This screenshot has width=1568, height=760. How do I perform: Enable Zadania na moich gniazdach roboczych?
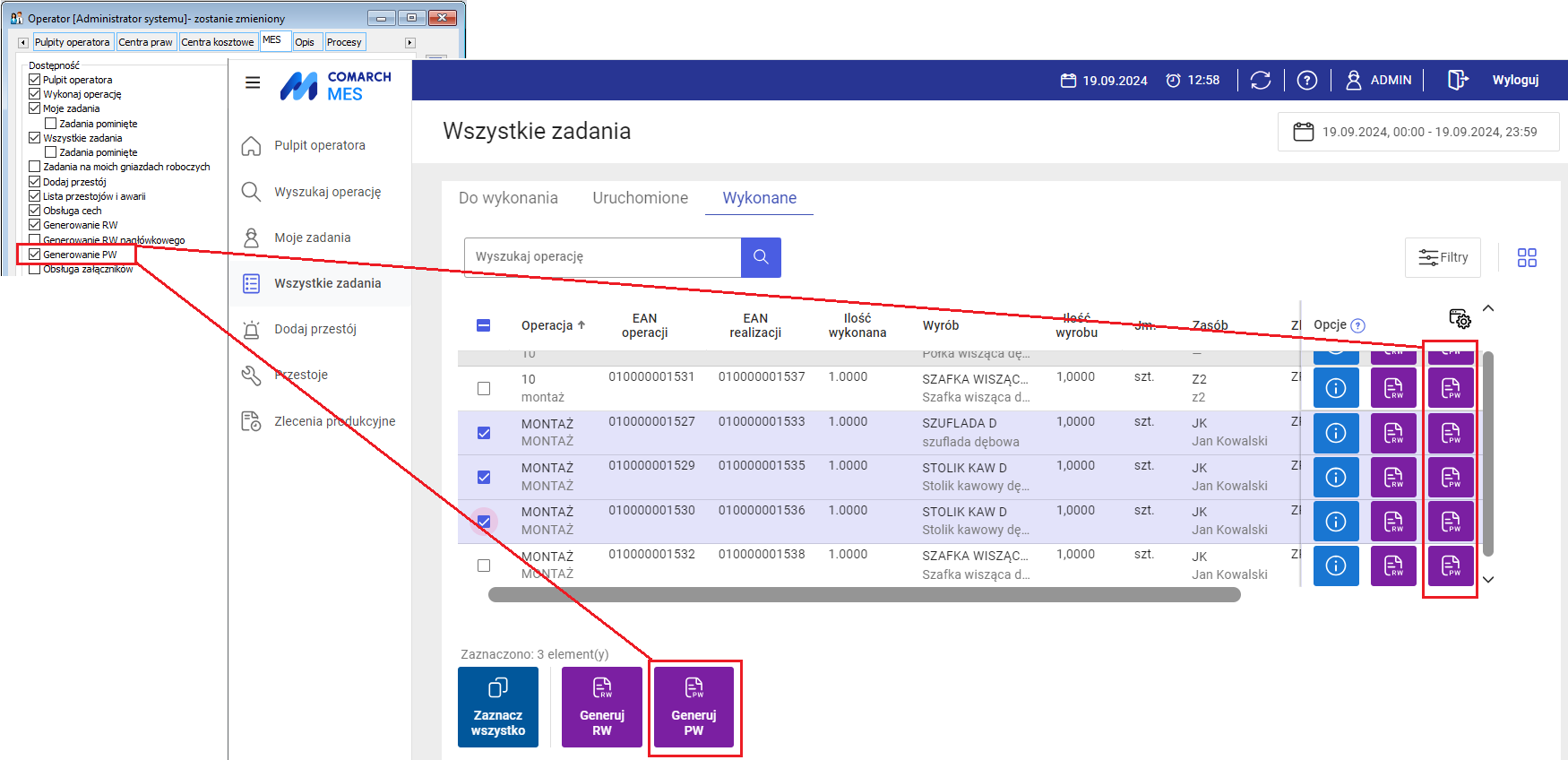[x=34, y=167]
